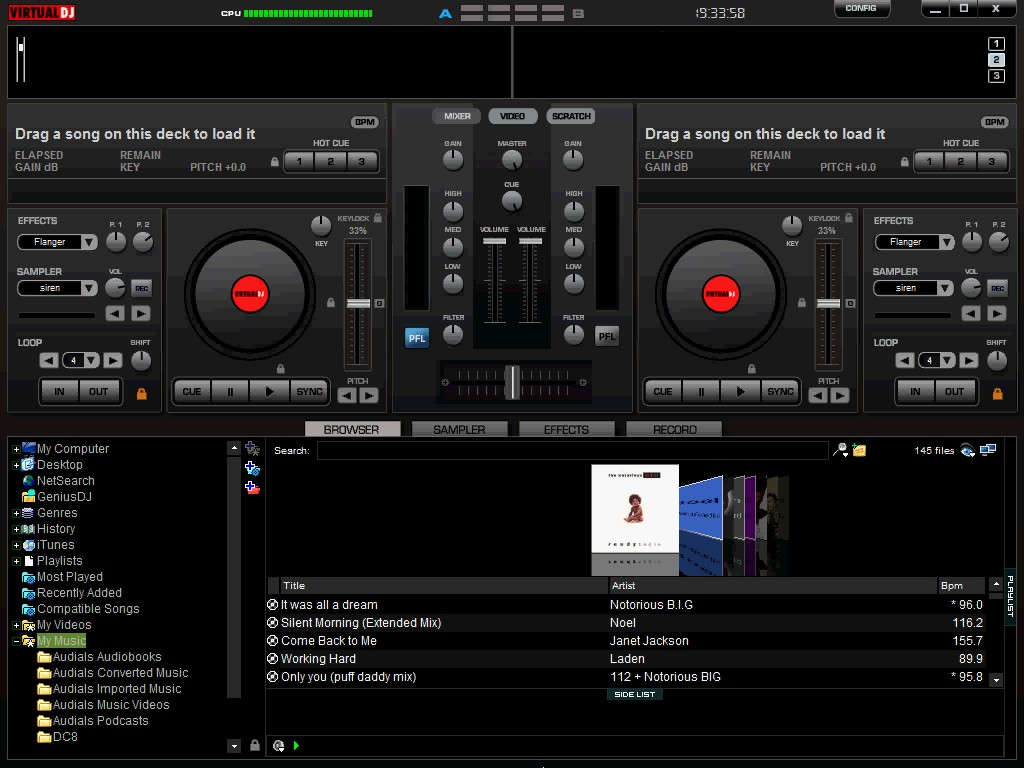Viewport: 1024px width, 768px height.
Task: Expand the Genres tree node
Action: pos(16,513)
